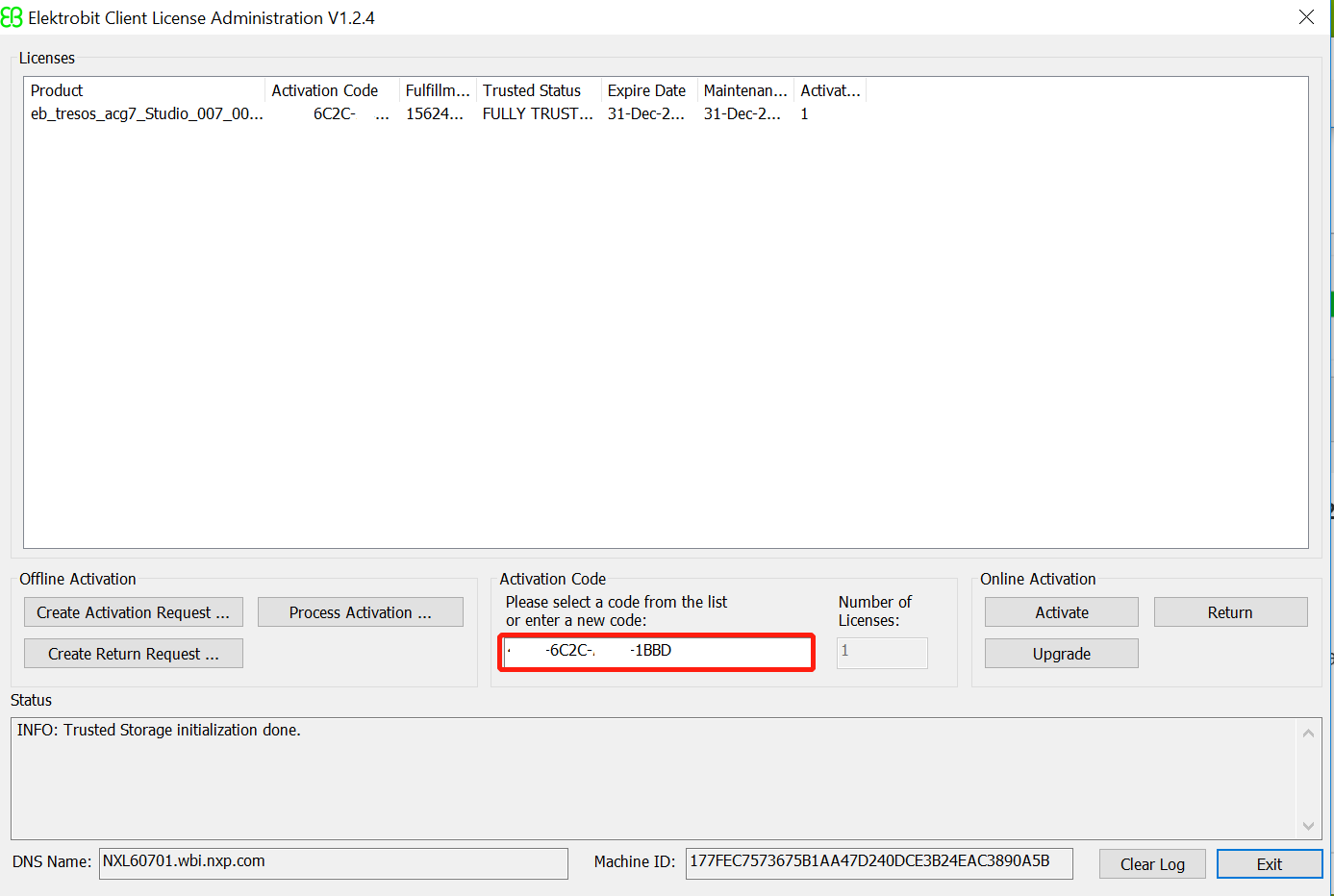The image size is (1334, 896).
Task: Click the Trusted Status column header
Action: tap(539, 90)
